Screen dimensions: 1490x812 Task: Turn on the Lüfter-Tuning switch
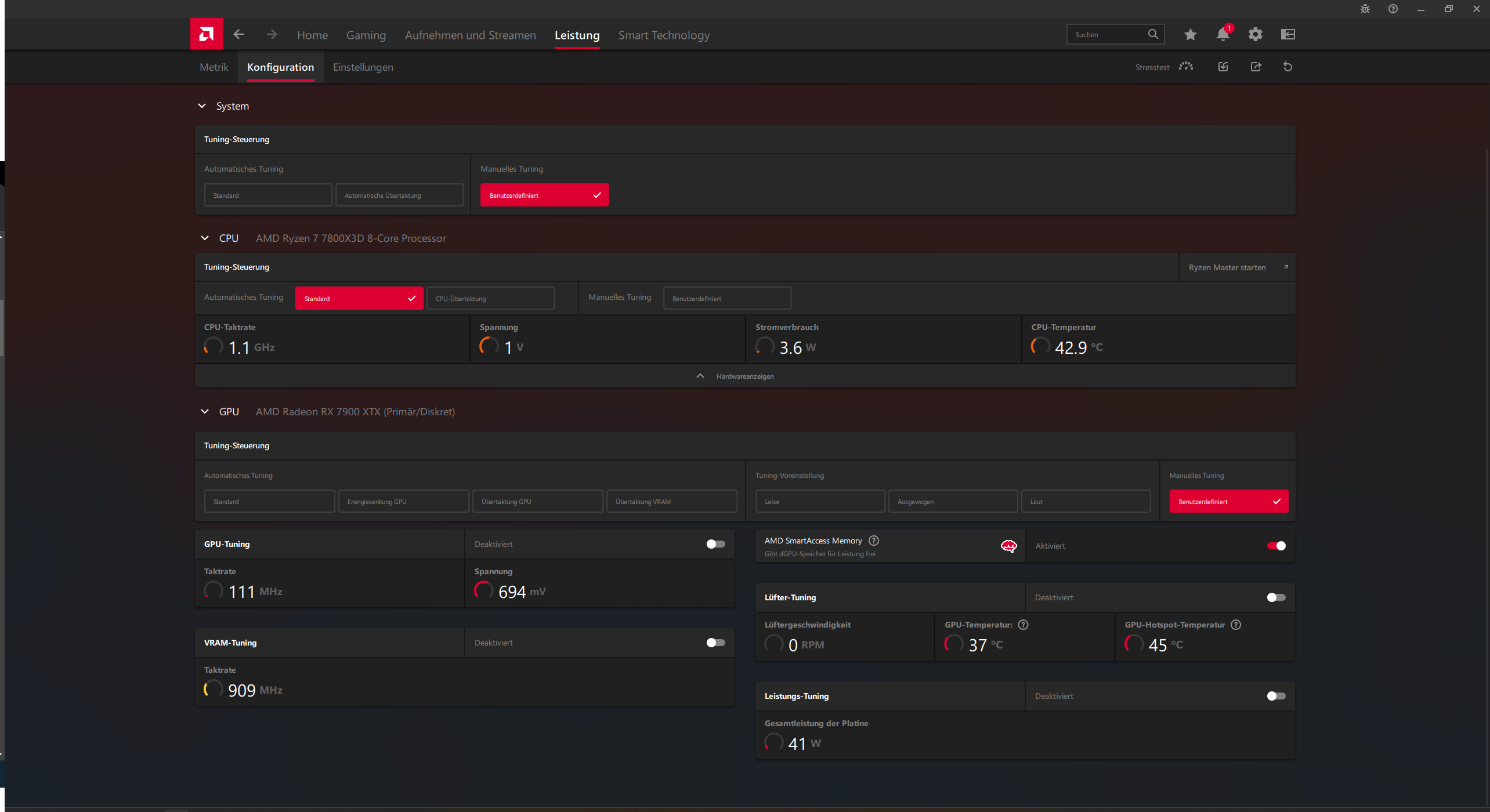tap(1276, 597)
